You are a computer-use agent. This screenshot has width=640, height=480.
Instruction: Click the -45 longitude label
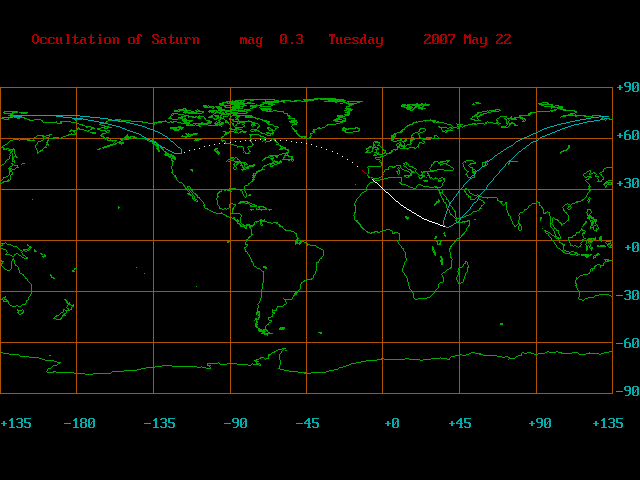coord(307,424)
